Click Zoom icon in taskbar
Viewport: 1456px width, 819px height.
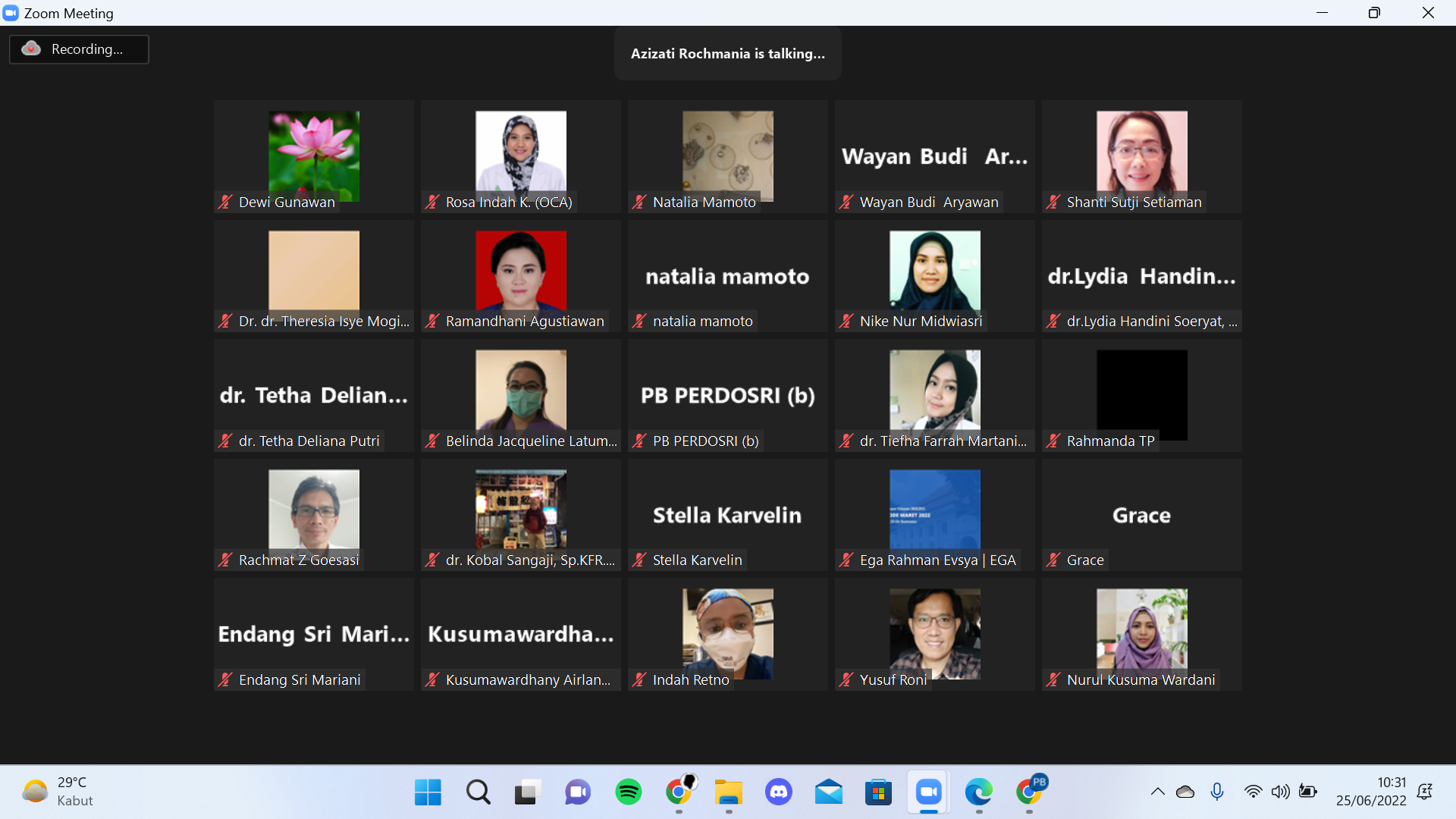point(929,792)
